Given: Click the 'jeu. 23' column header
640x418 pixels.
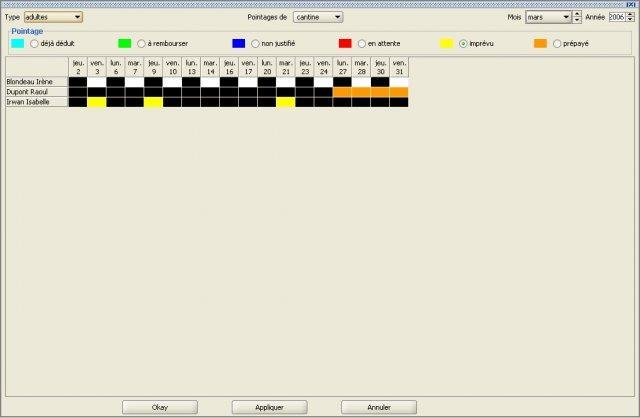Looking at the screenshot, I should 305,67.
